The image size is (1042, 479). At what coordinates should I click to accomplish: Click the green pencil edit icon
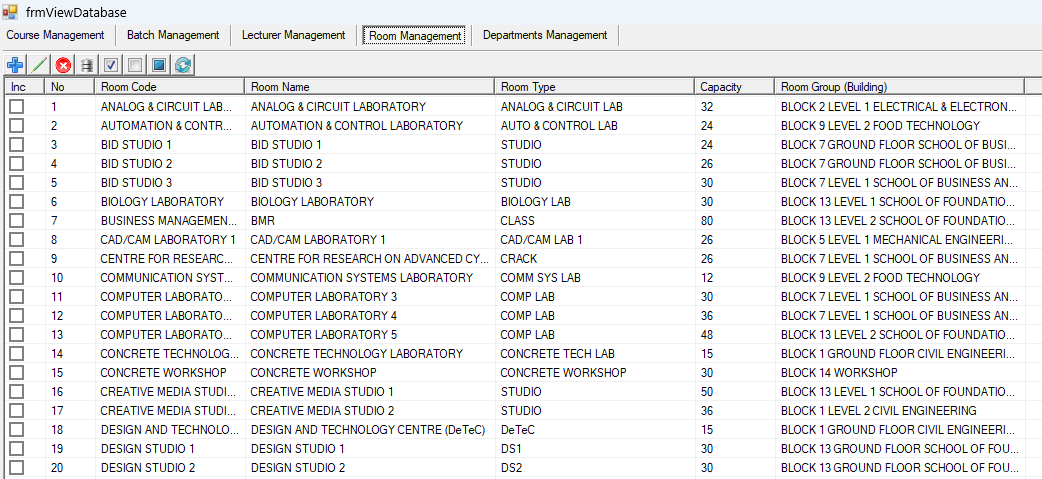click(39, 65)
